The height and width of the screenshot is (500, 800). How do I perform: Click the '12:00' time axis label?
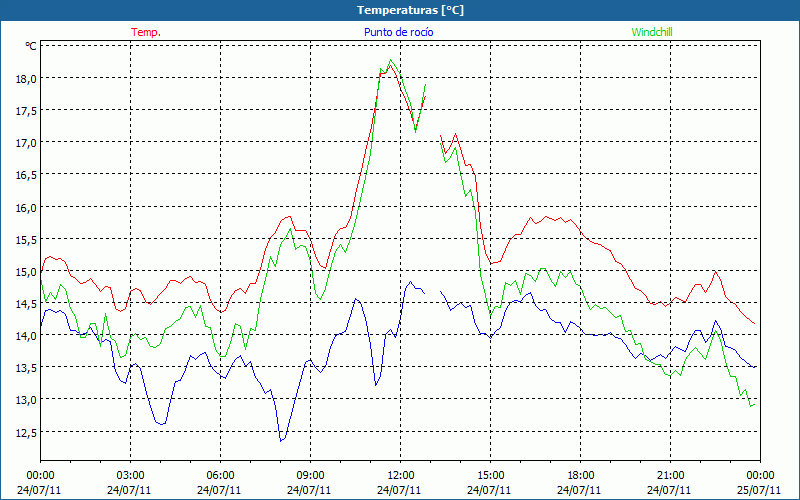[x=401, y=476]
